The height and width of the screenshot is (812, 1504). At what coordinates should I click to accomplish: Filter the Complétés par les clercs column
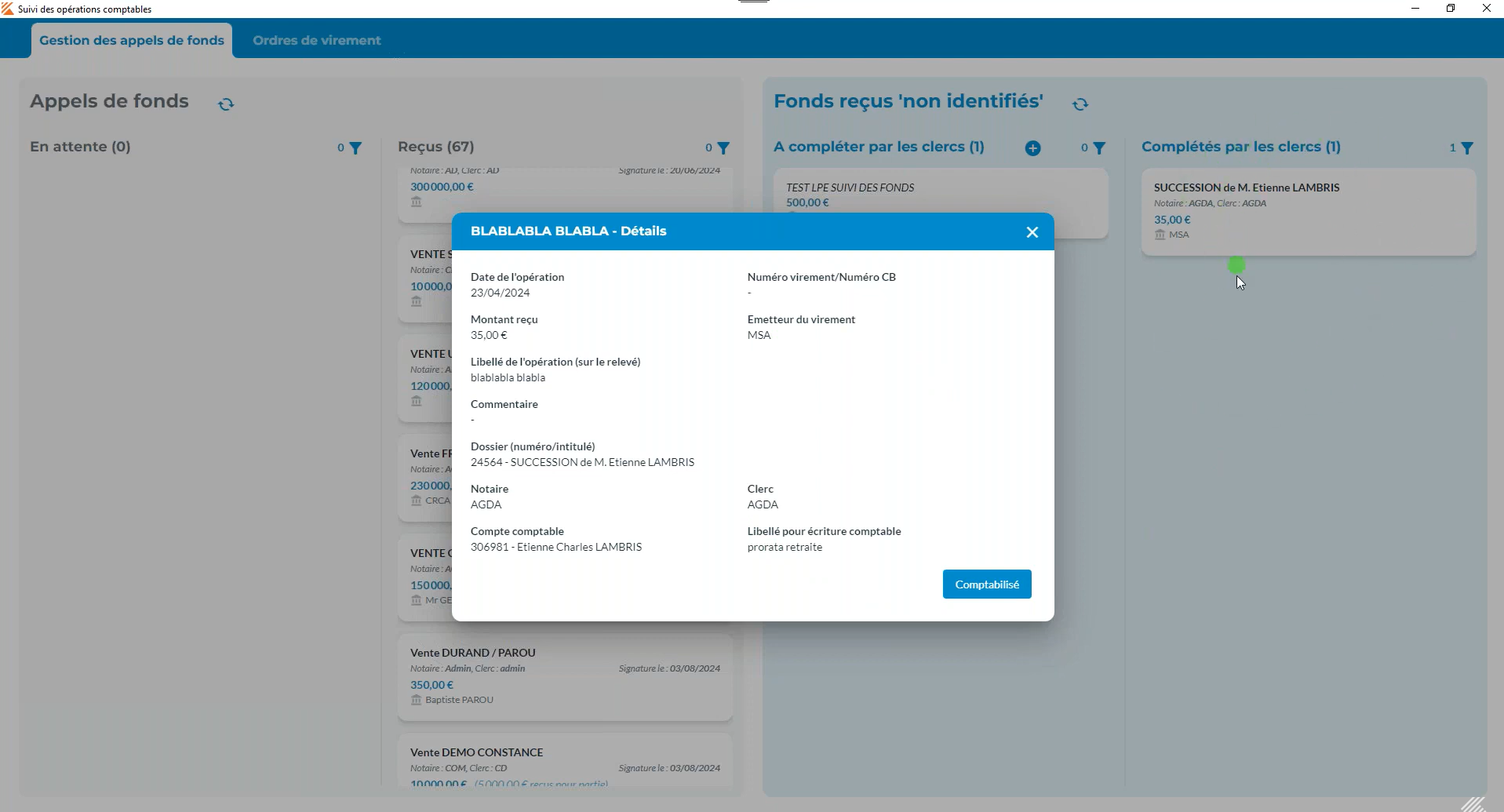click(1467, 147)
